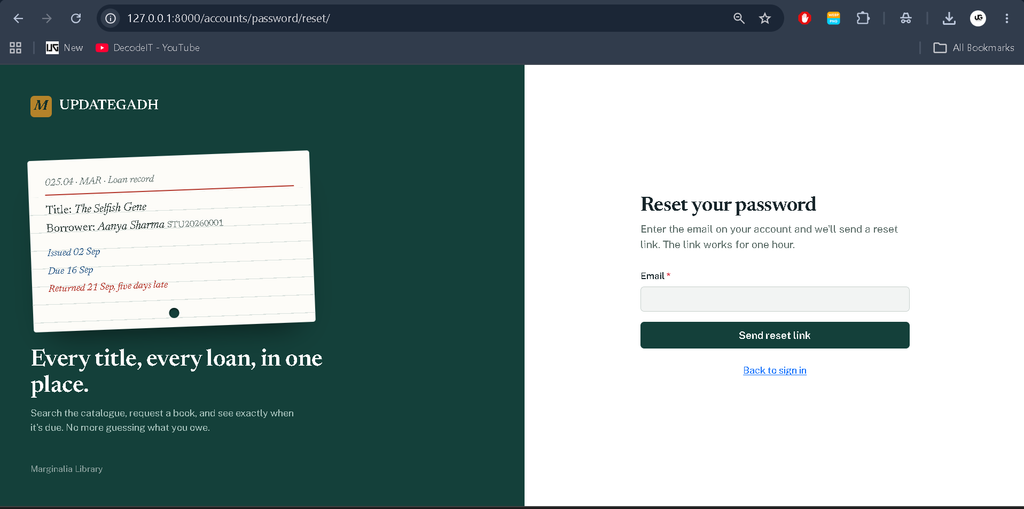This screenshot has height=509, width=1024.
Task: Go back with the browser back arrow
Action: 18,18
